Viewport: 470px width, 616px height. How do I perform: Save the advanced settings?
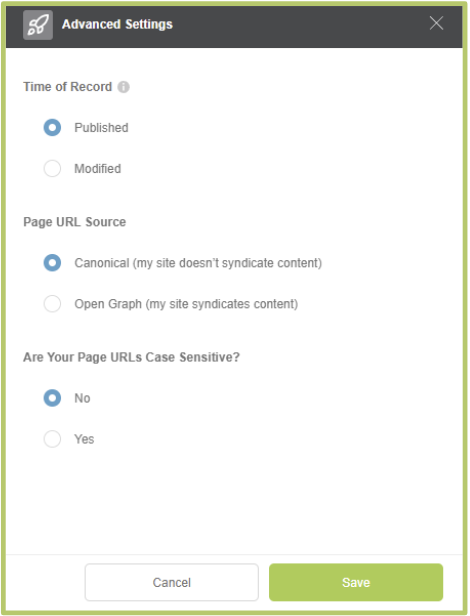click(356, 582)
